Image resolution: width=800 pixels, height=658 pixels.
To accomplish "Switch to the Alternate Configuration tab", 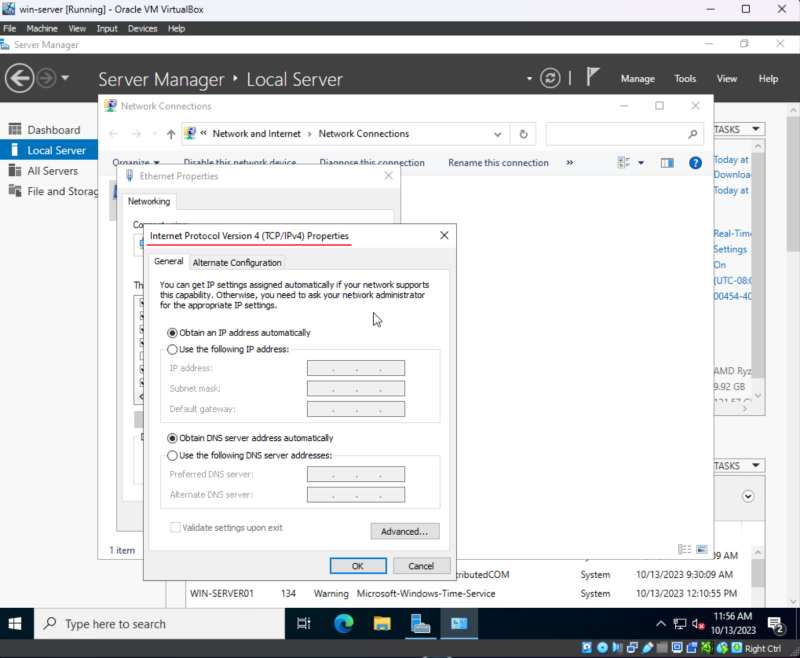I will click(237, 262).
